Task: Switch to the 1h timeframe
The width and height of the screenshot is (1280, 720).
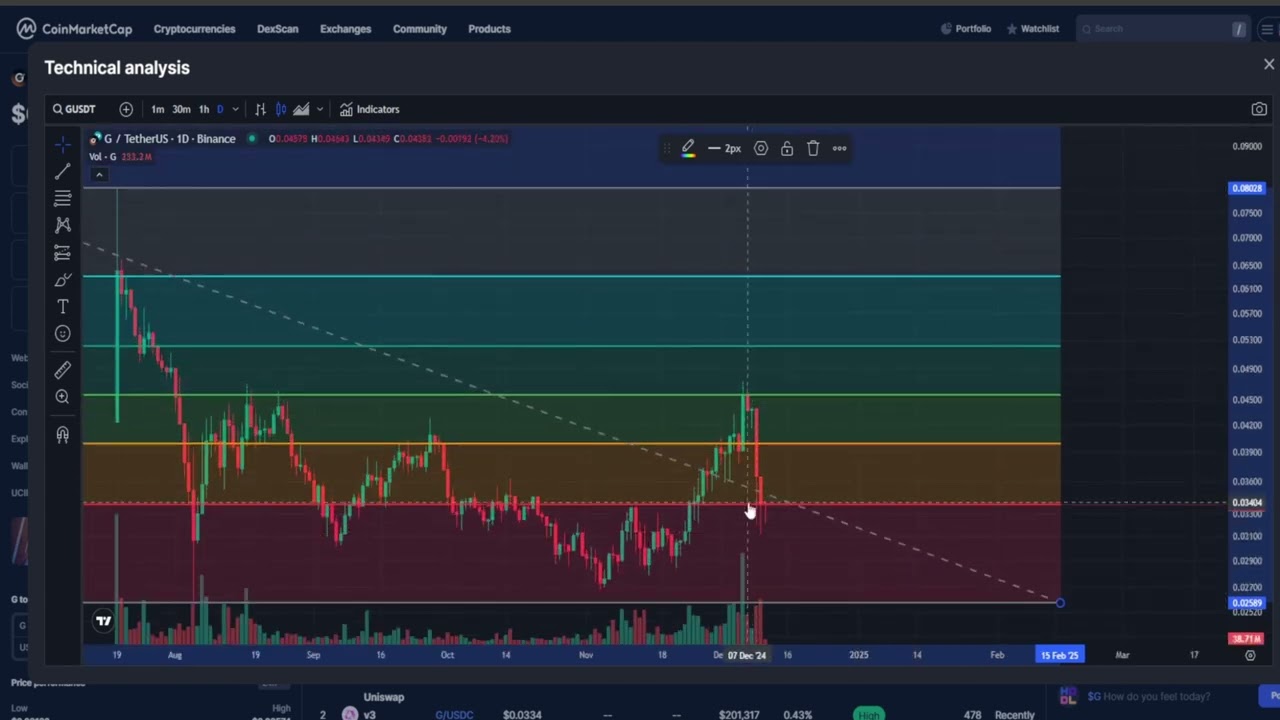Action: [x=204, y=109]
